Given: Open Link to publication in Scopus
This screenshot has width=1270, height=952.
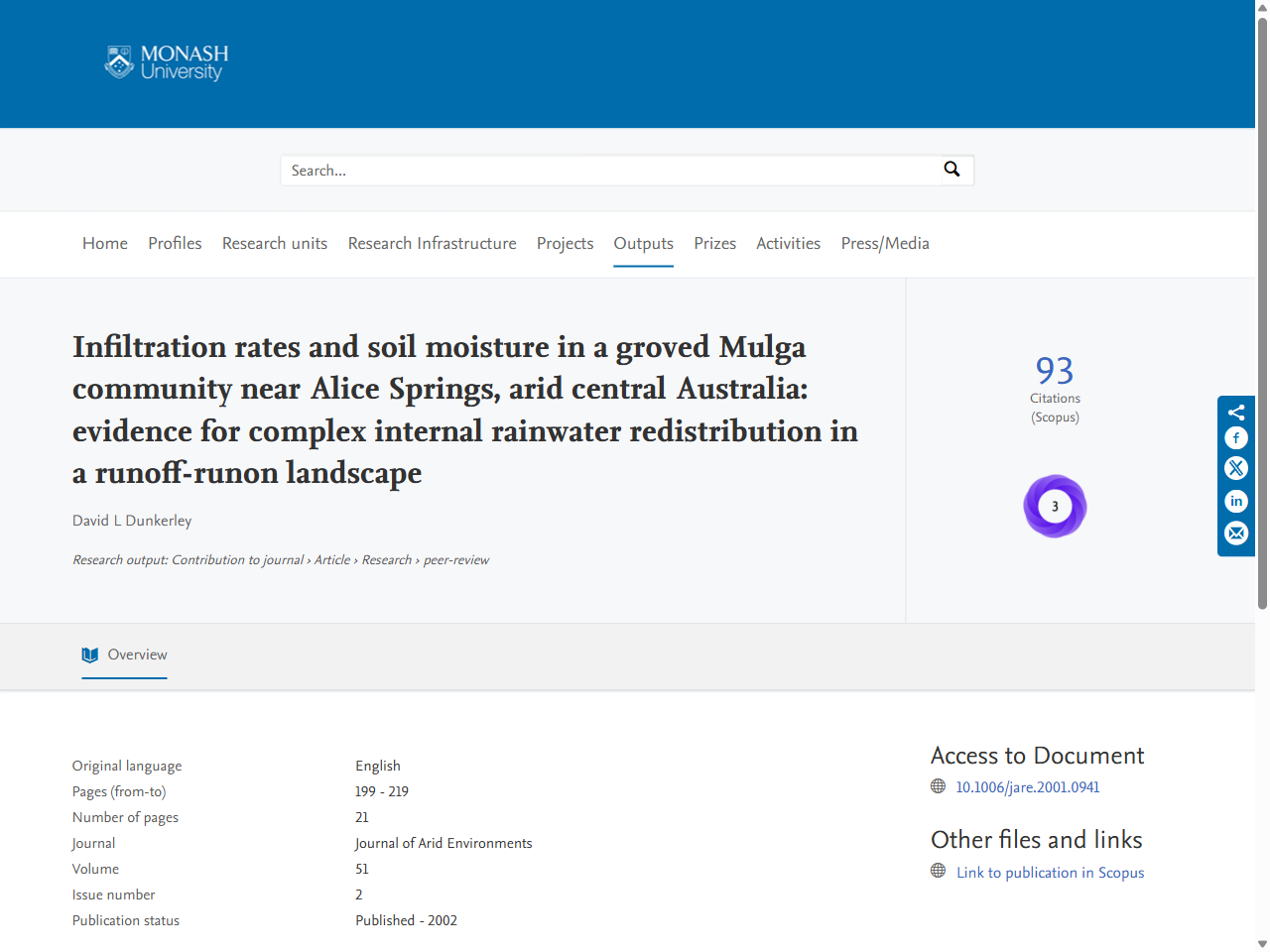Looking at the screenshot, I should pyautogui.click(x=1050, y=873).
